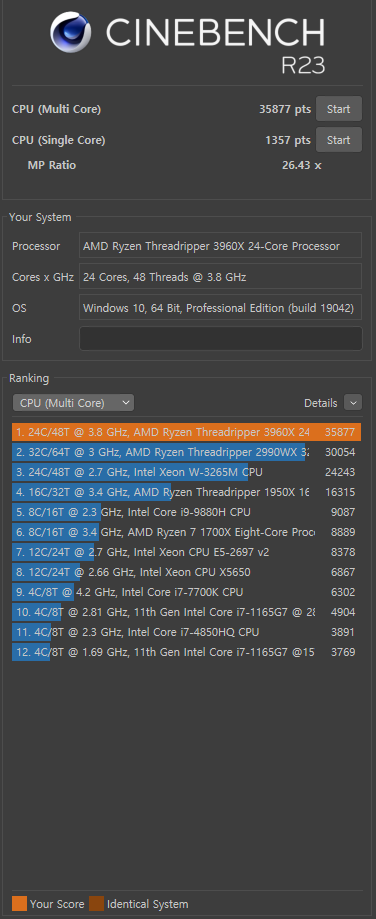Click the Processor name field

click(221, 246)
